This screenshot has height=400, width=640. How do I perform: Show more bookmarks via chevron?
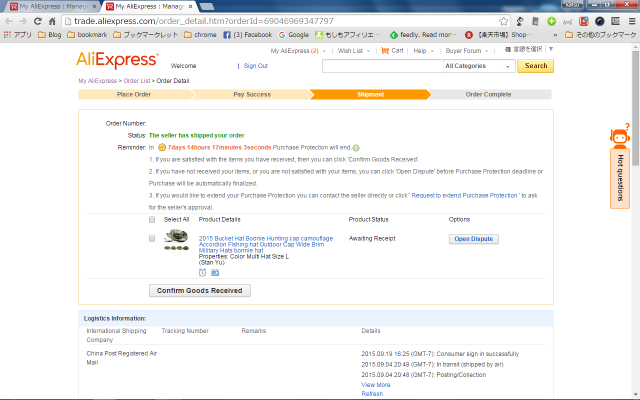pyautogui.click(x=555, y=35)
